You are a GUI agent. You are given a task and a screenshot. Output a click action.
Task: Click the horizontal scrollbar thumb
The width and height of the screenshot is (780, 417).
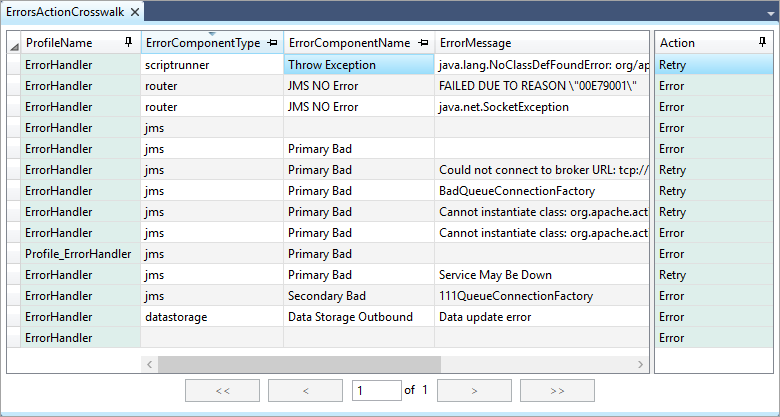[299, 364]
